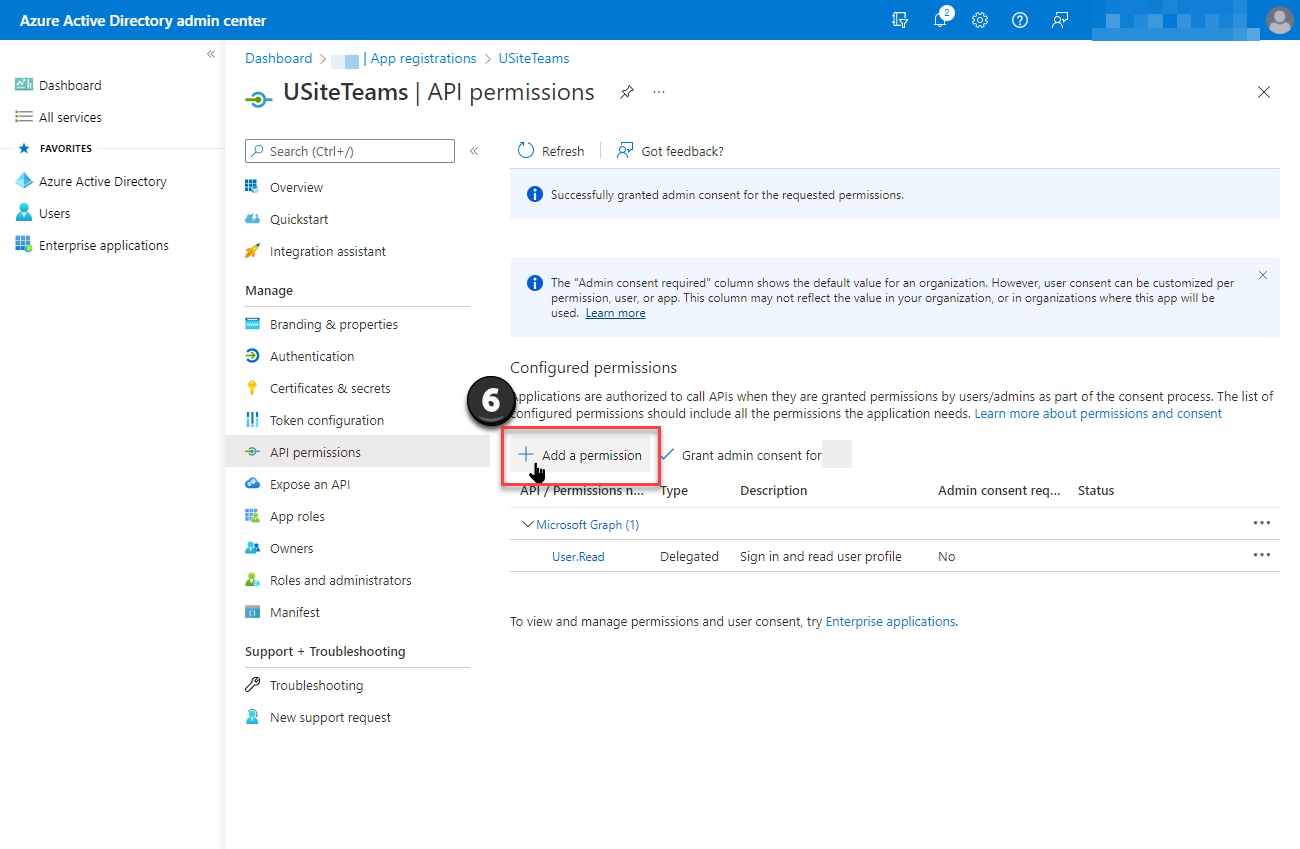Screen dimensions: 1300x849
Task: Close the API permissions blade
Action: tap(1264, 92)
